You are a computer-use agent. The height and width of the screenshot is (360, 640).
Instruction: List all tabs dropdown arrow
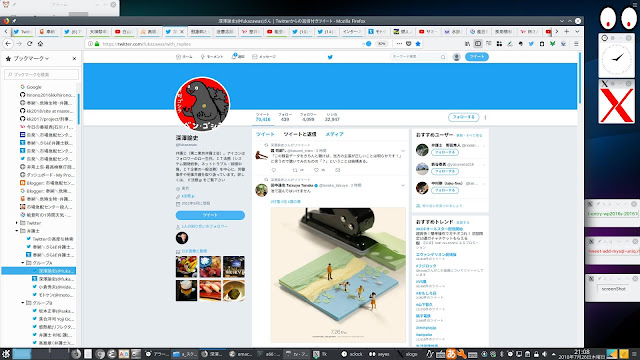[577, 31]
